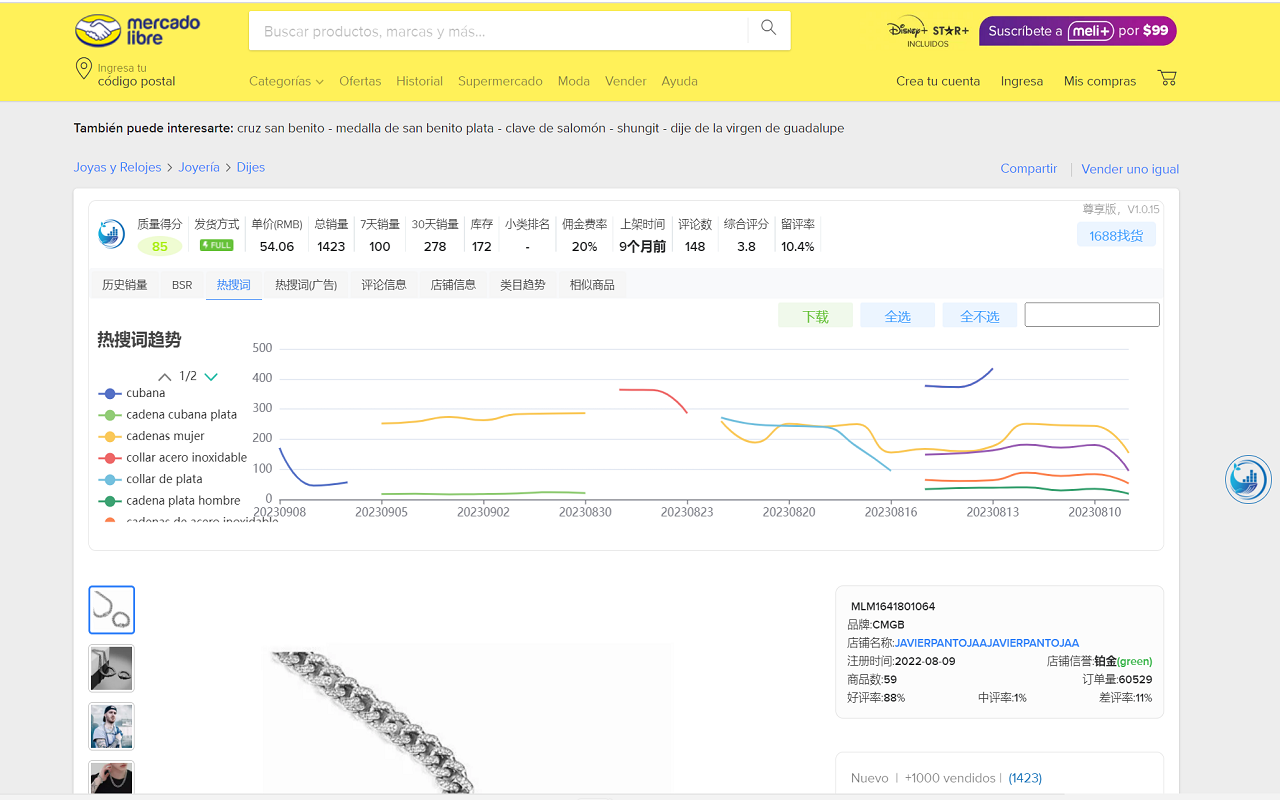1280x800 pixels.
Task: Expand the Categorías dropdown
Action: tap(286, 81)
